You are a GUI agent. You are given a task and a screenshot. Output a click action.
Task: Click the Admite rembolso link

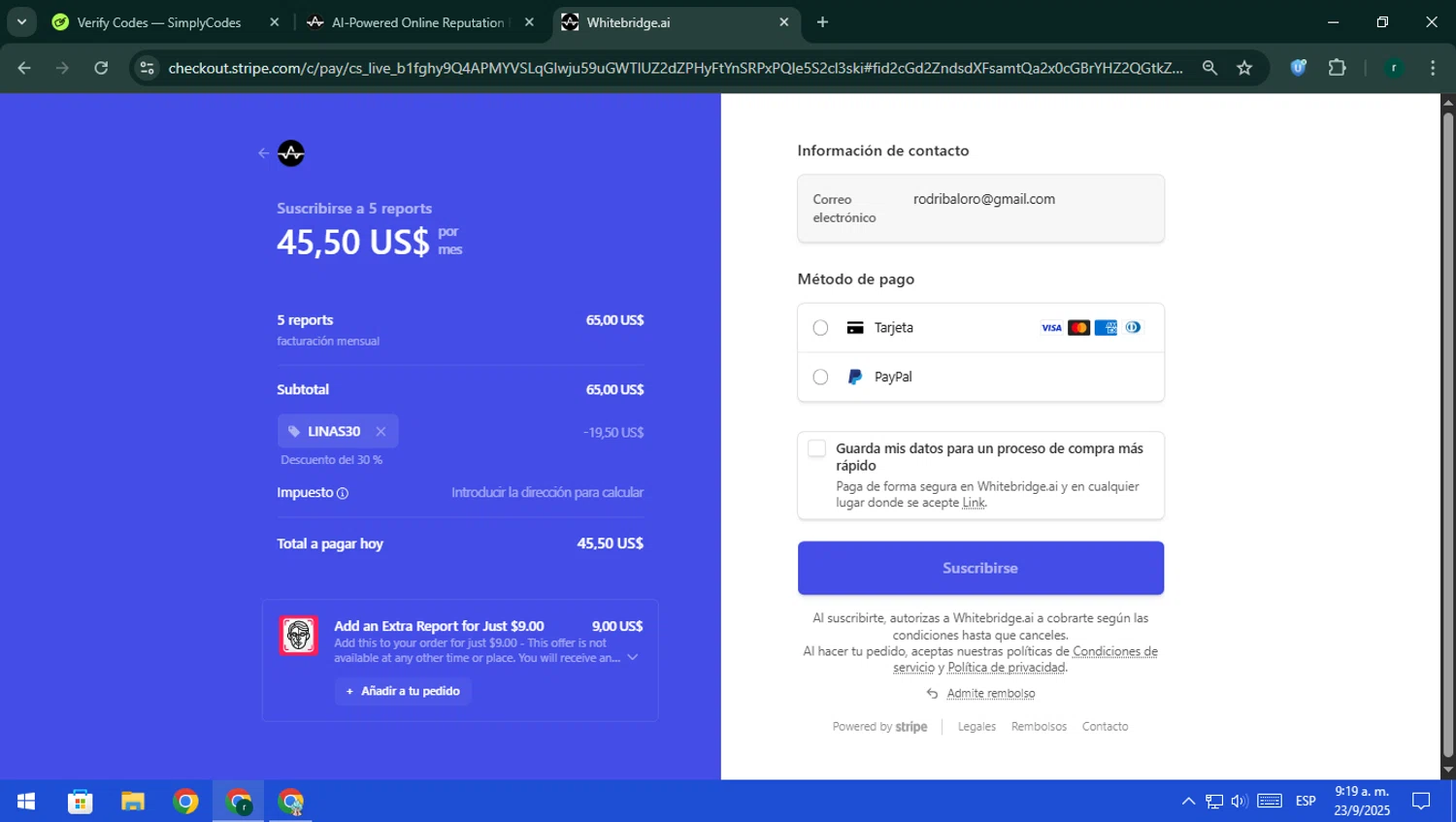point(990,694)
